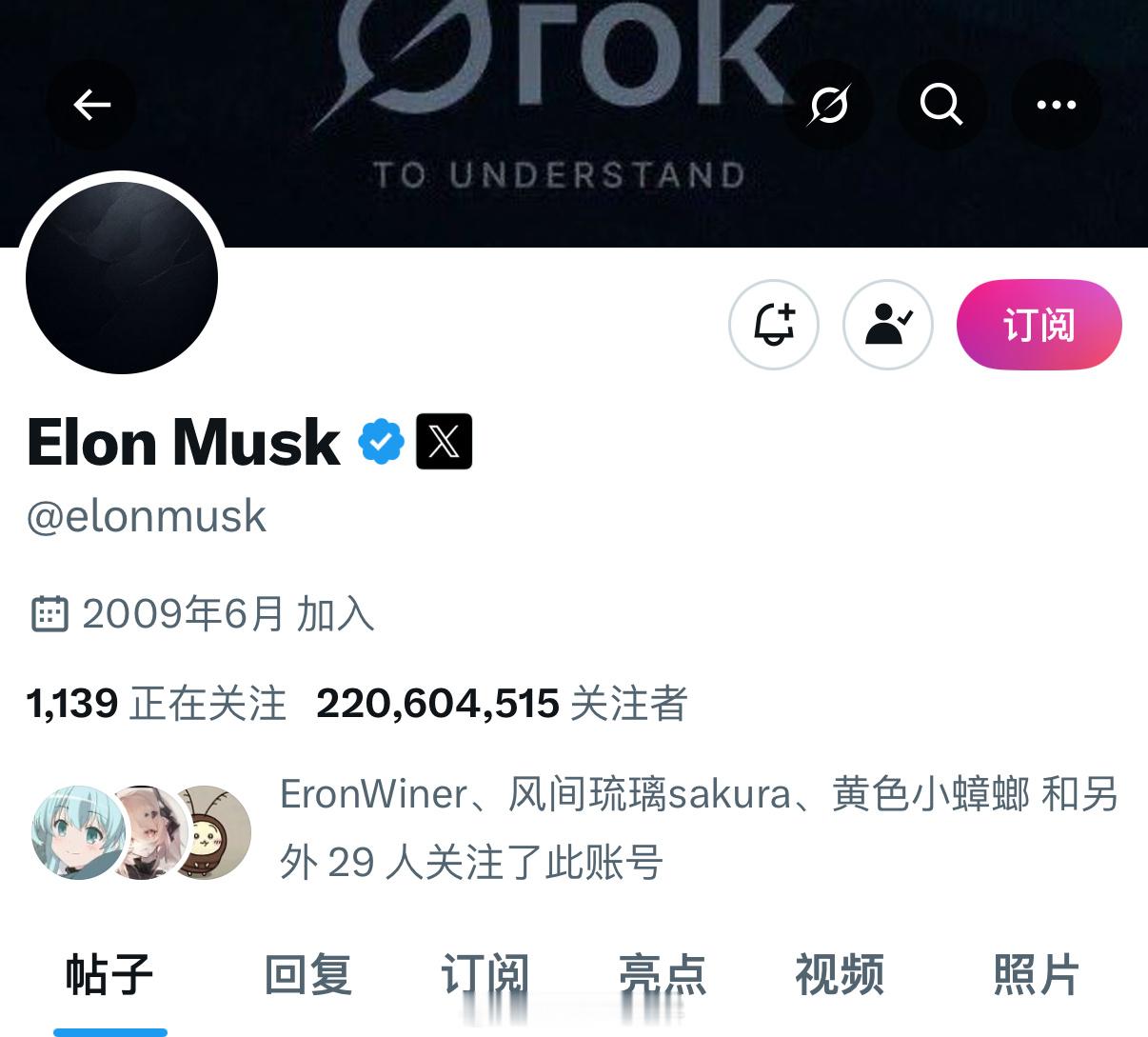Tap the back arrow icon

(91, 105)
